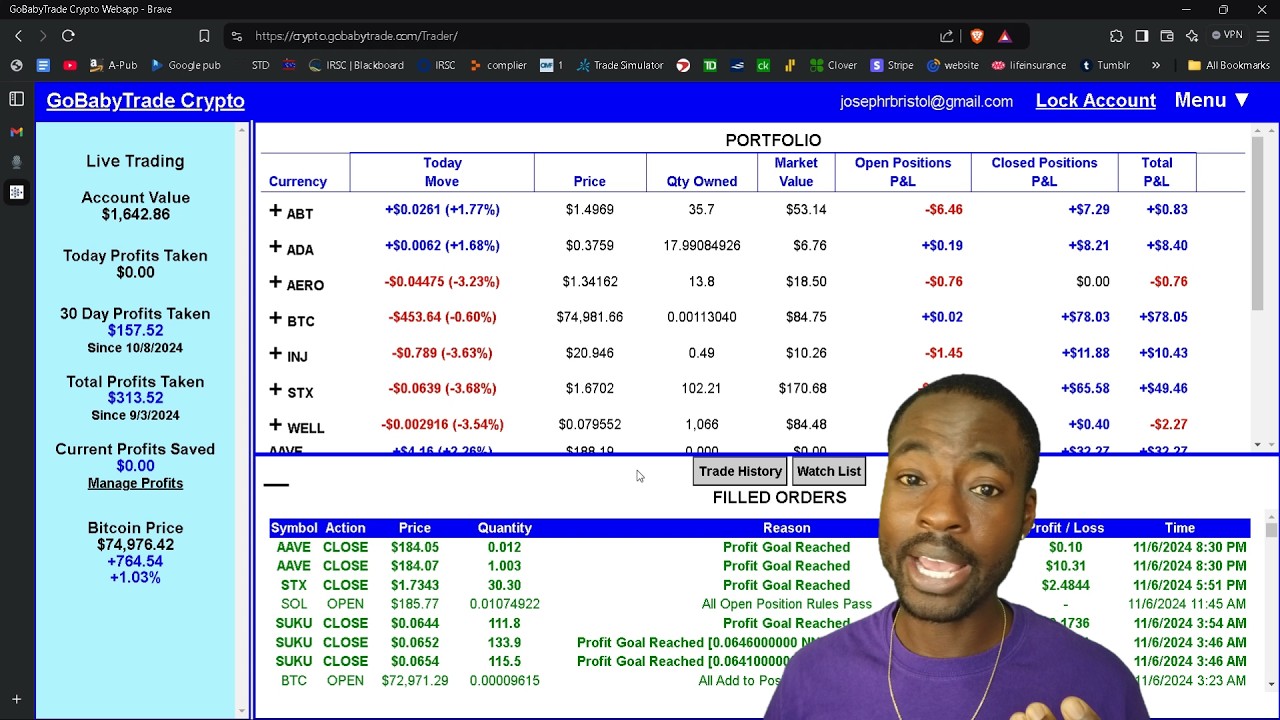Bookmark this page using the bookmark icon
Image resolution: width=1280 pixels, height=720 pixels.
pos(204,36)
